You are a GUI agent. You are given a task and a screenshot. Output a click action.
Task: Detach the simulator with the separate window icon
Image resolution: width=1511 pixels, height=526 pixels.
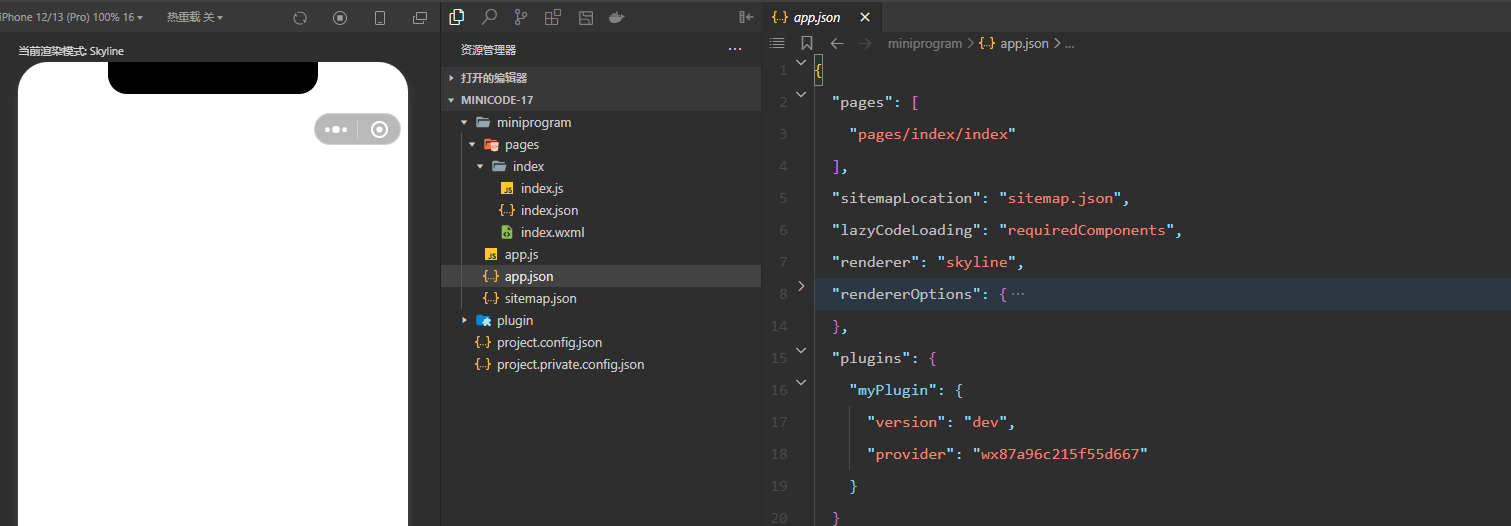point(420,18)
